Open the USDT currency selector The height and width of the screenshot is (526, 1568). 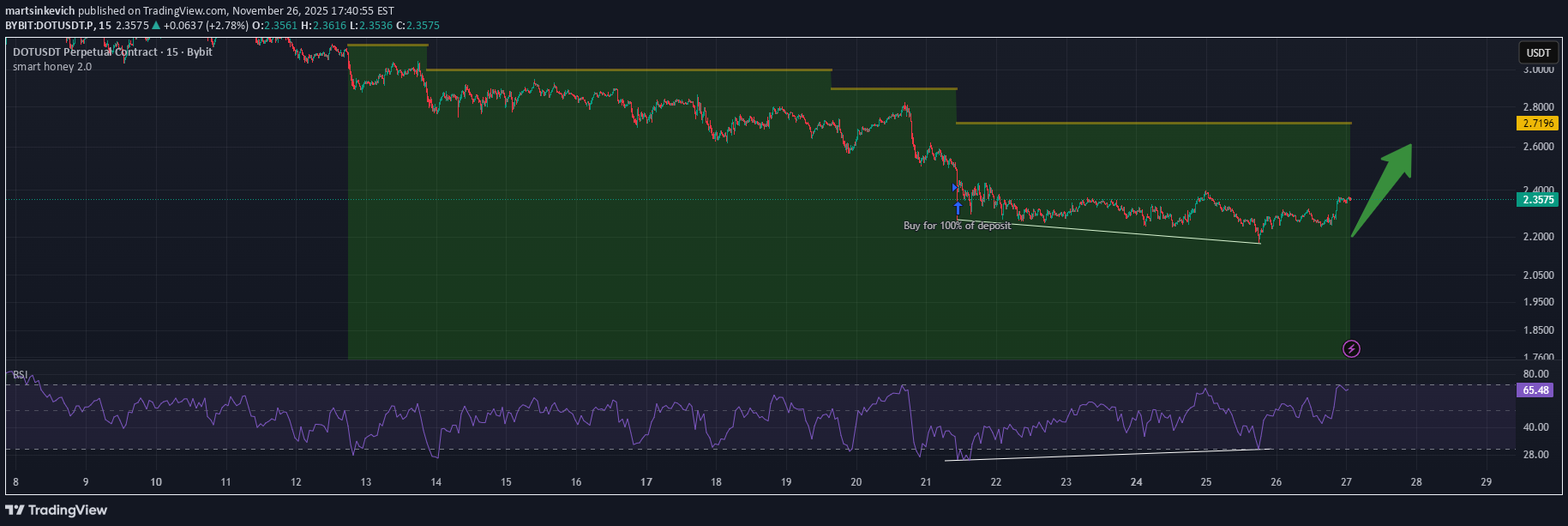click(x=1538, y=52)
